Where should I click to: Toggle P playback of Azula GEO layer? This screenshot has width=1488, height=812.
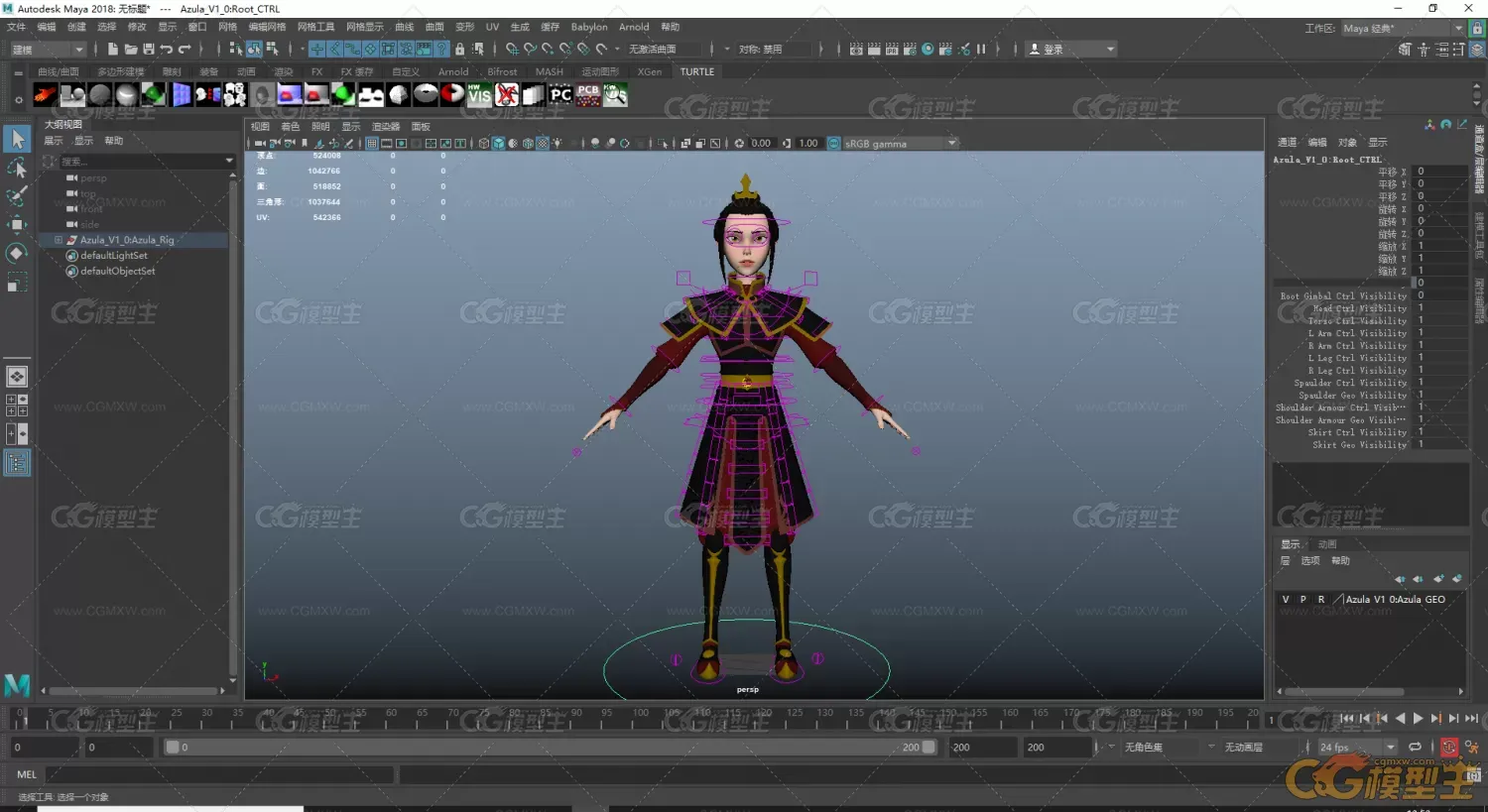point(1303,599)
